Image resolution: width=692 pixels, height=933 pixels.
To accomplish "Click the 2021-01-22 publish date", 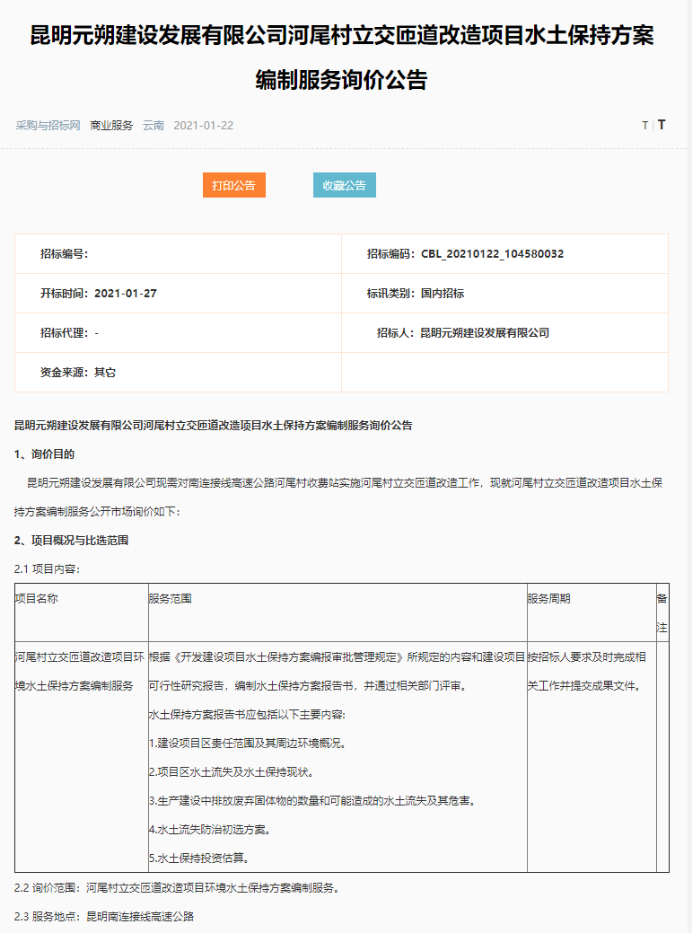I will pyautogui.click(x=203, y=126).
